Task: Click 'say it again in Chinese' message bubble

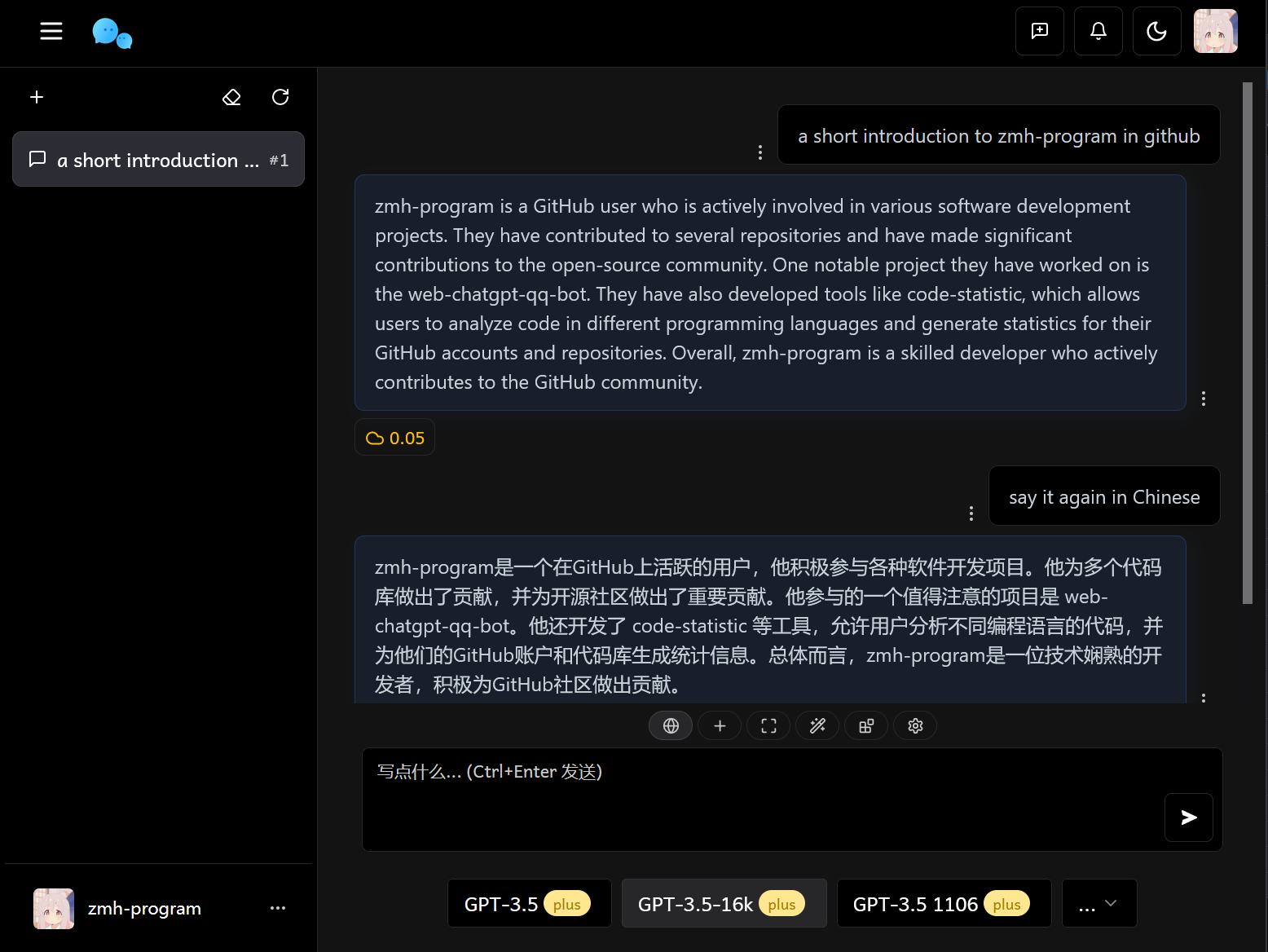Action: pos(1104,496)
